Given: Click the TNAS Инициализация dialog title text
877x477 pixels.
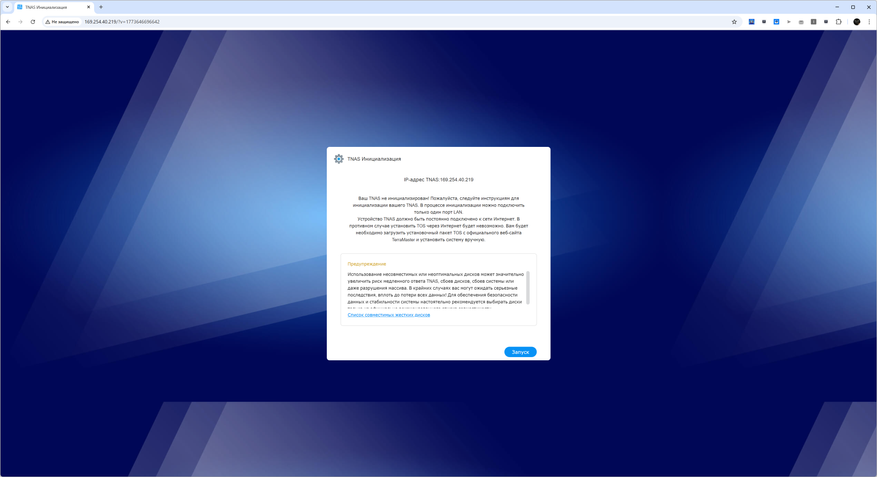Looking at the screenshot, I should pos(374,159).
